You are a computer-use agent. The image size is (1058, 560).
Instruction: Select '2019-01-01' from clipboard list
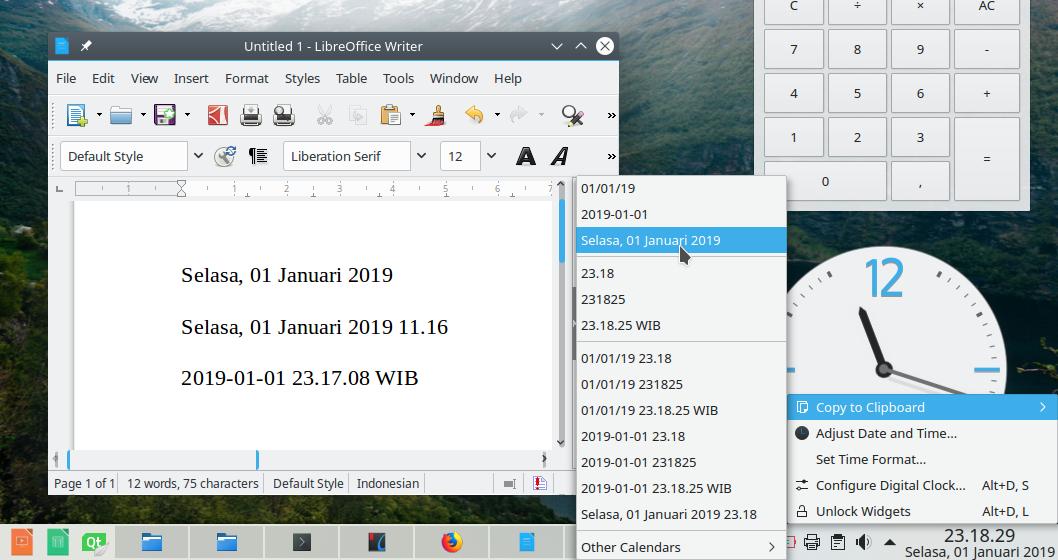(x=681, y=215)
